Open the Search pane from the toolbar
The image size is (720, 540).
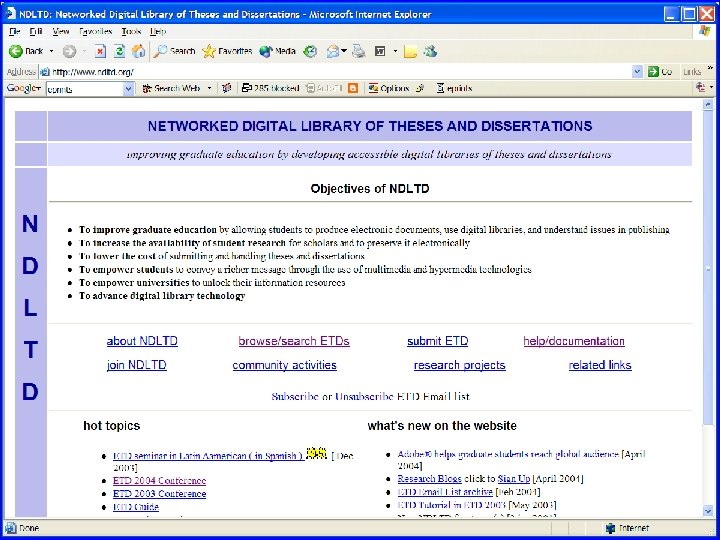click(174, 51)
